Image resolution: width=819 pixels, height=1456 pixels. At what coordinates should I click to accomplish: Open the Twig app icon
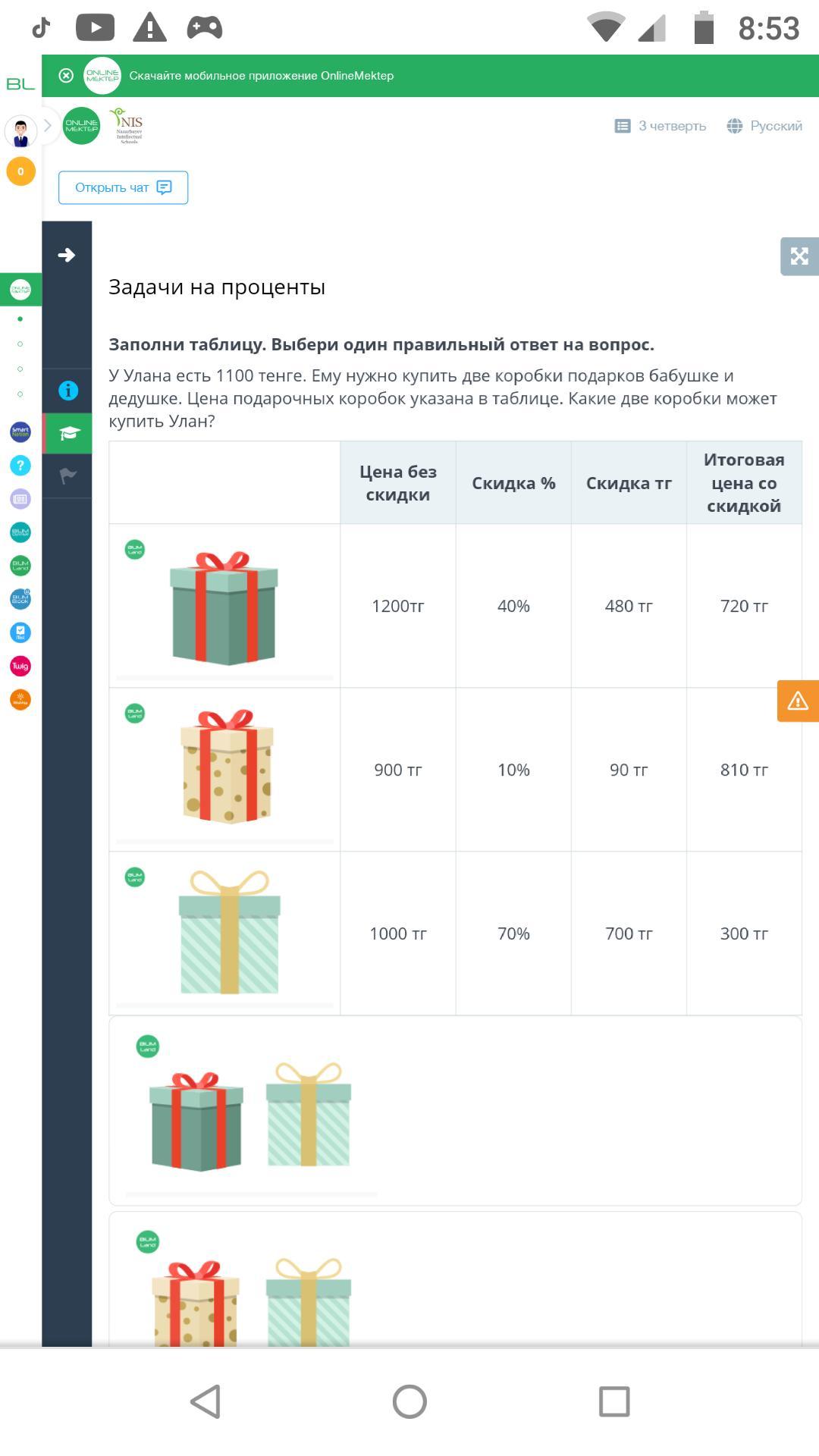tap(20, 666)
